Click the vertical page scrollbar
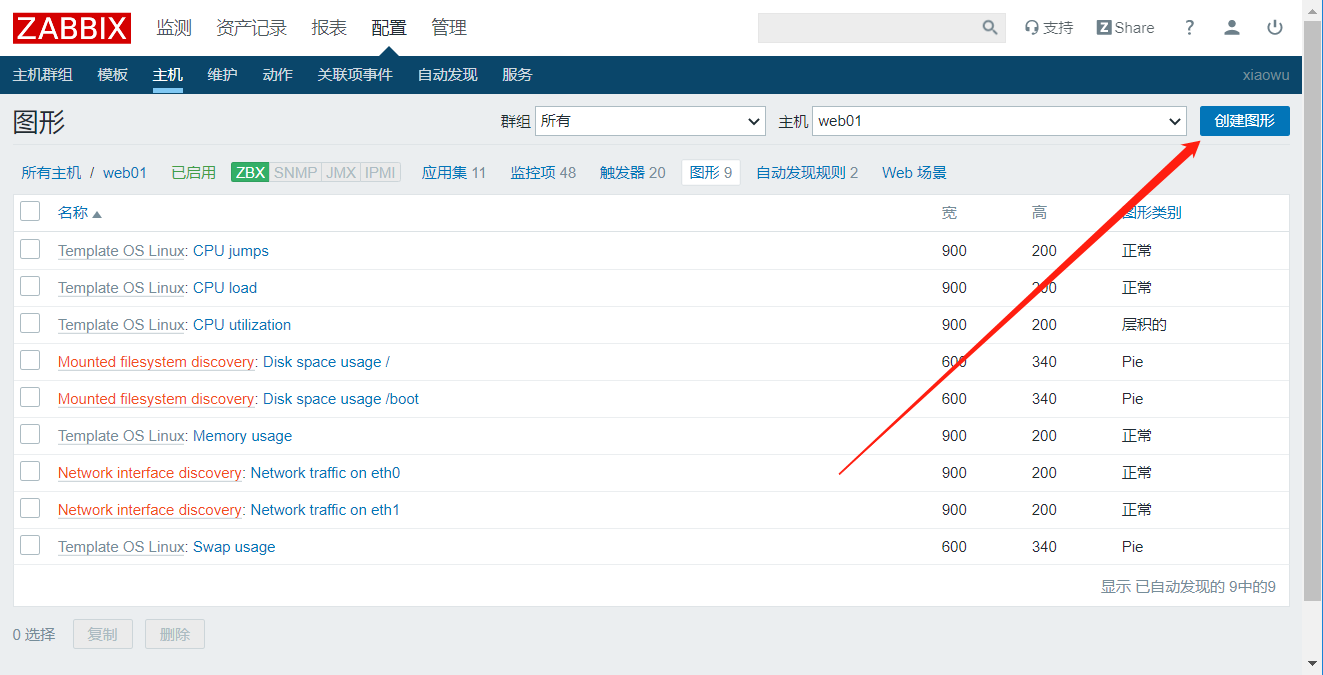Viewport: 1323px width, 675px height. point(1312,300)
